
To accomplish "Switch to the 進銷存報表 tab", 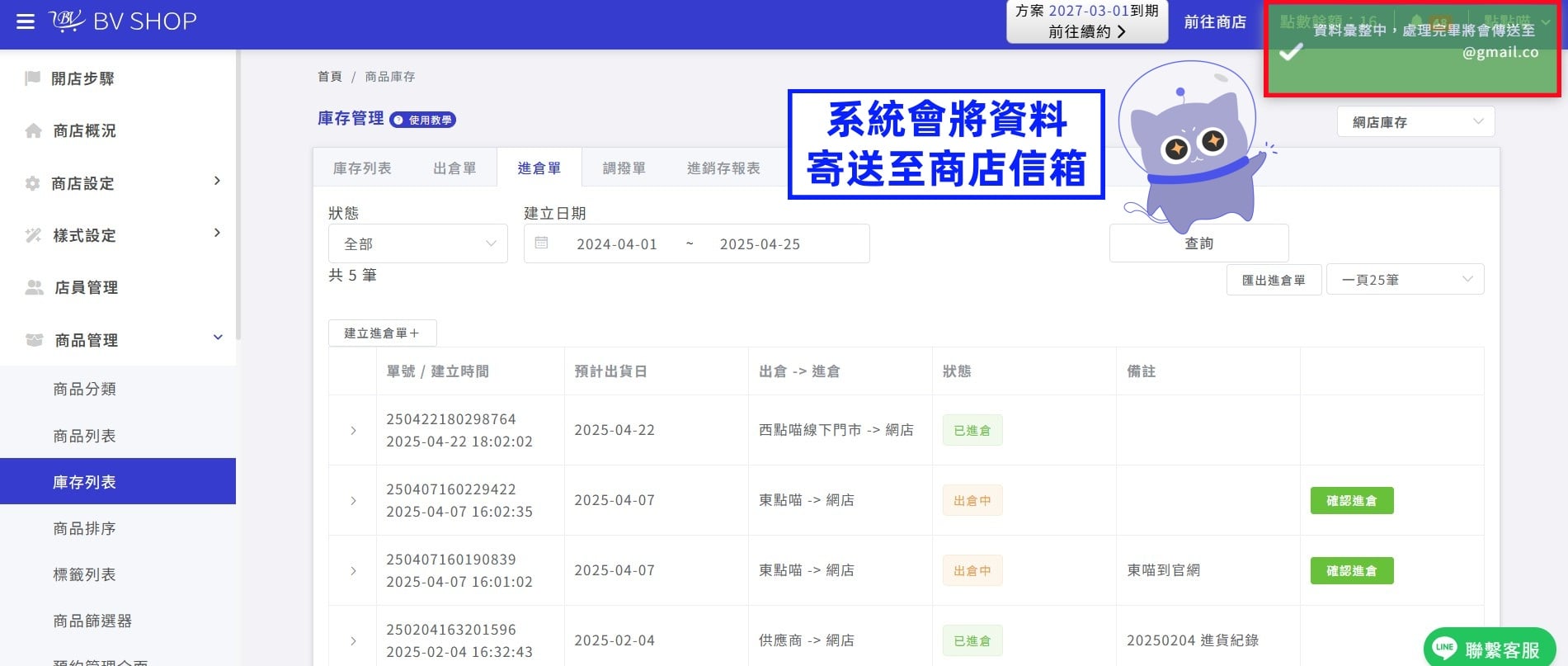I will 723,168.
